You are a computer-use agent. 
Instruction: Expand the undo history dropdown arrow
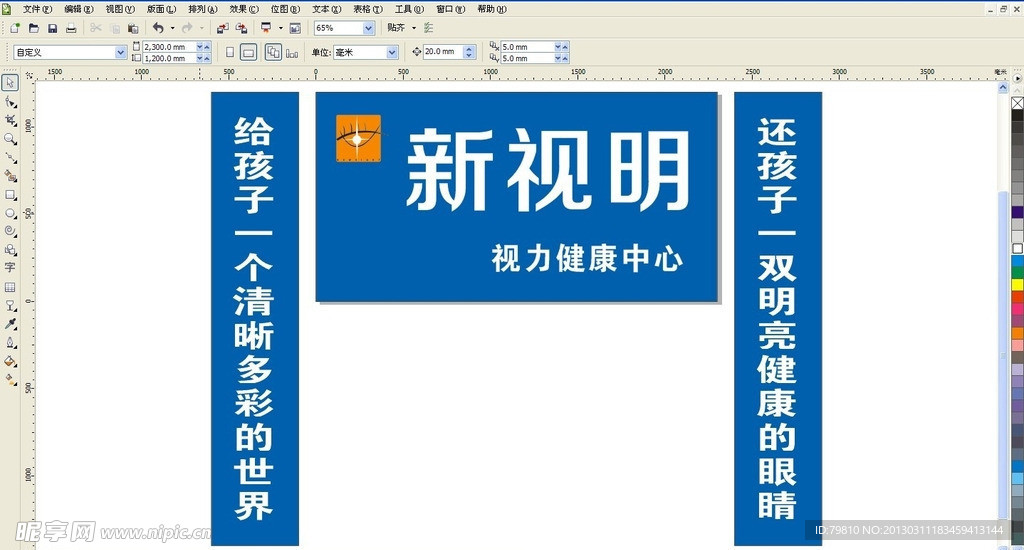pos(172,28)
